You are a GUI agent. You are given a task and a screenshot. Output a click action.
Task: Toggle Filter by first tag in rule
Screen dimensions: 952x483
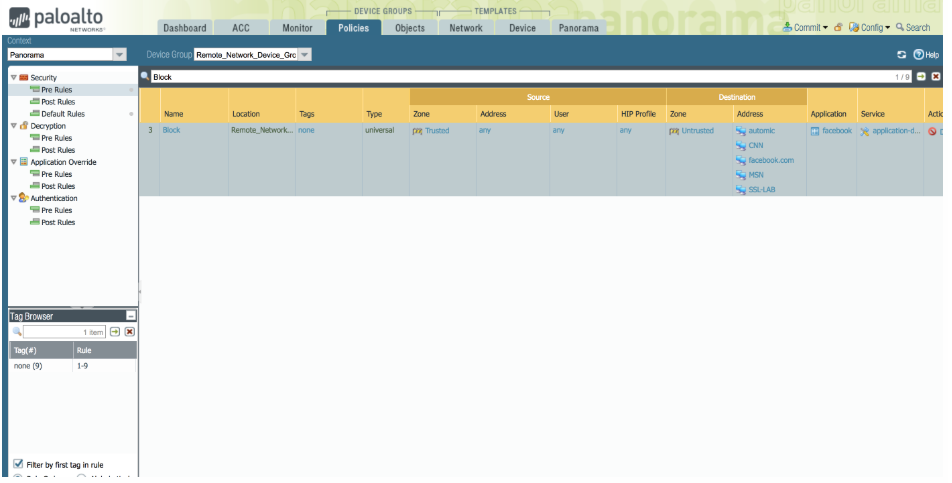(x=18, y=464)
